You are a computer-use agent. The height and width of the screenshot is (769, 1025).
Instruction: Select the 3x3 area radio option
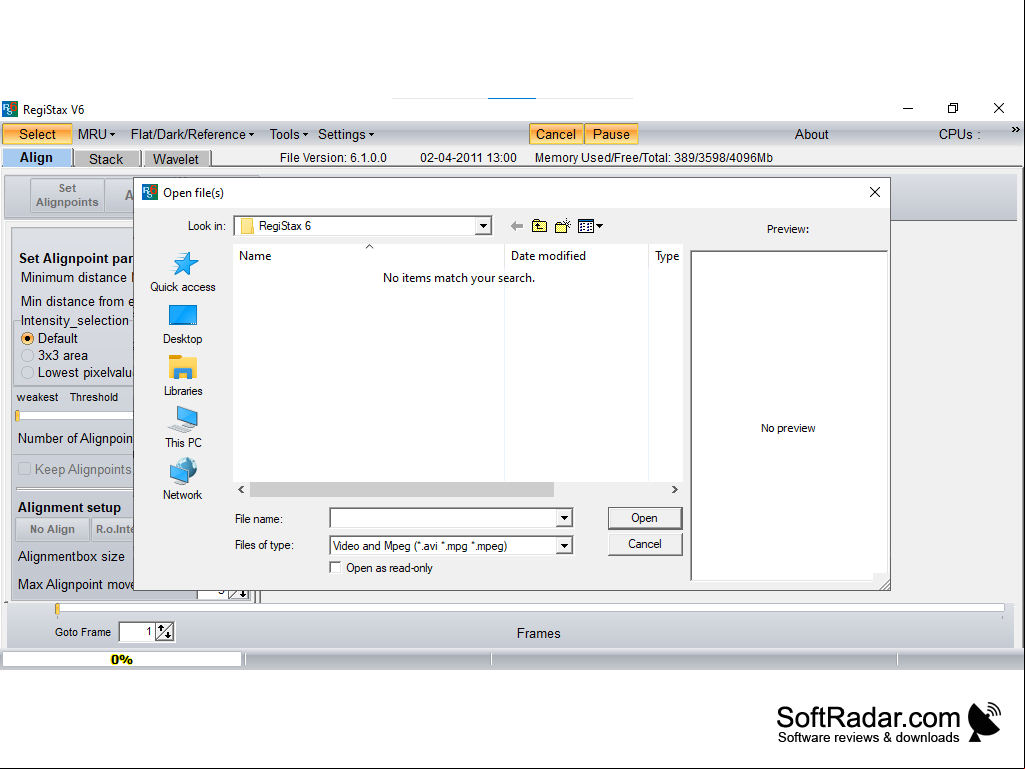(x=27, y=356)
